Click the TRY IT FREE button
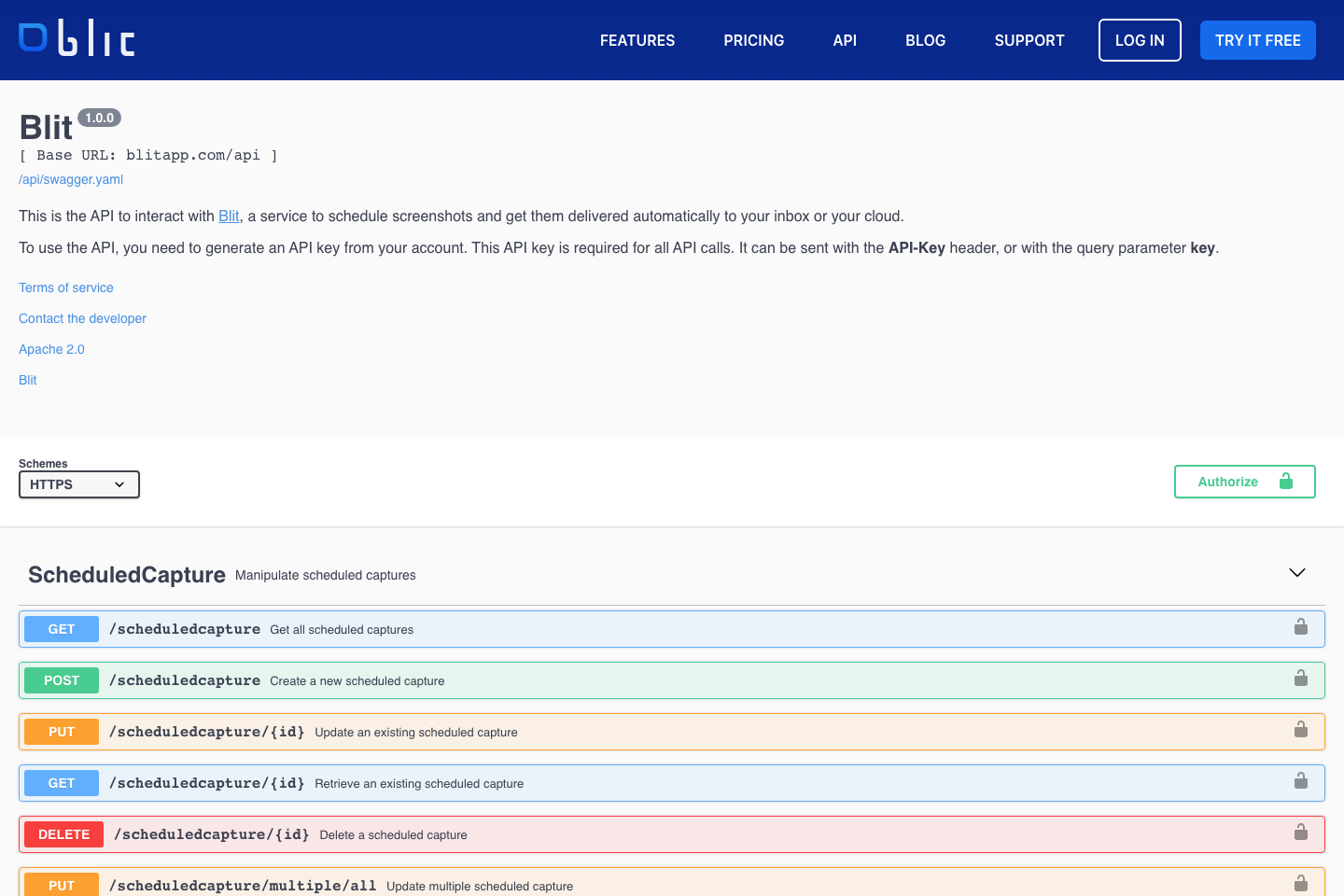The width and height of the screenshot is (1344, 896). [x=1257, y=40]
